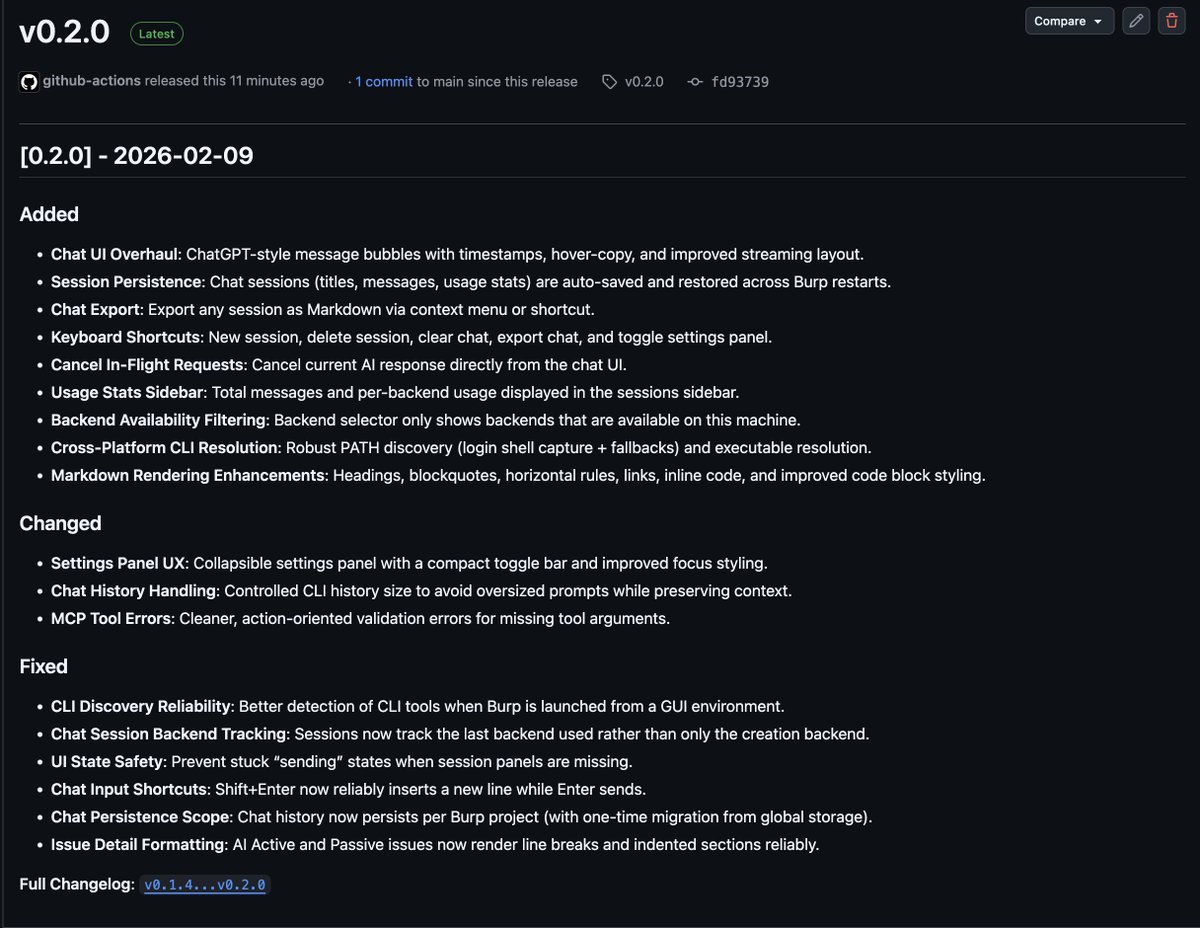Click 'Chat Persistence Scope' bullet text
The image size is (1200, 928).
tap(140, 817)
